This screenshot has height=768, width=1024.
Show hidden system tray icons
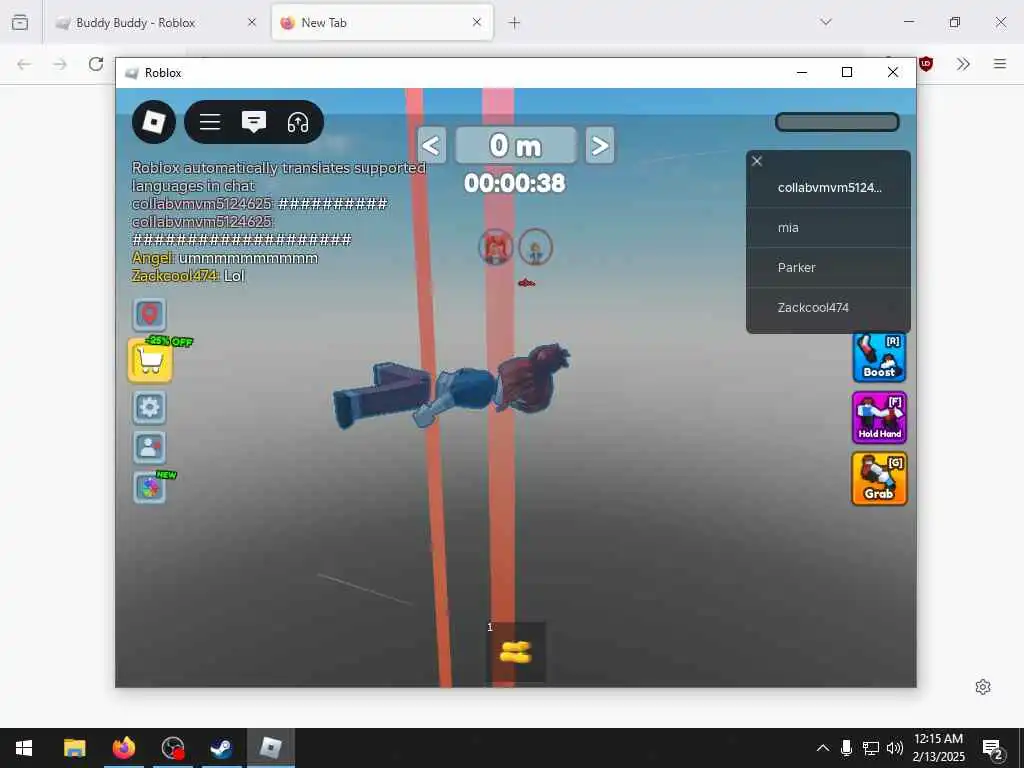coord(823,748)
